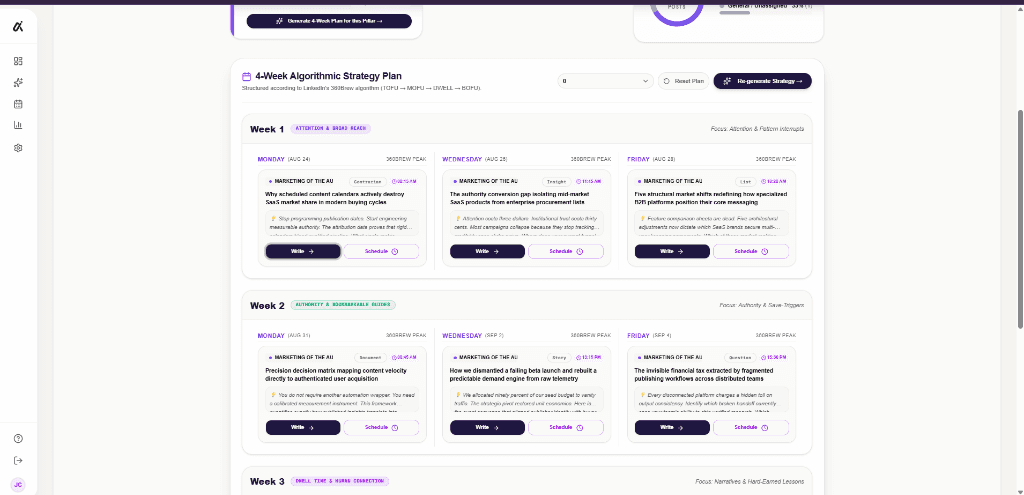Open the sparkle AI generator sidebar icon
The image size is (1024, 495).
click(x=18, y=83)
